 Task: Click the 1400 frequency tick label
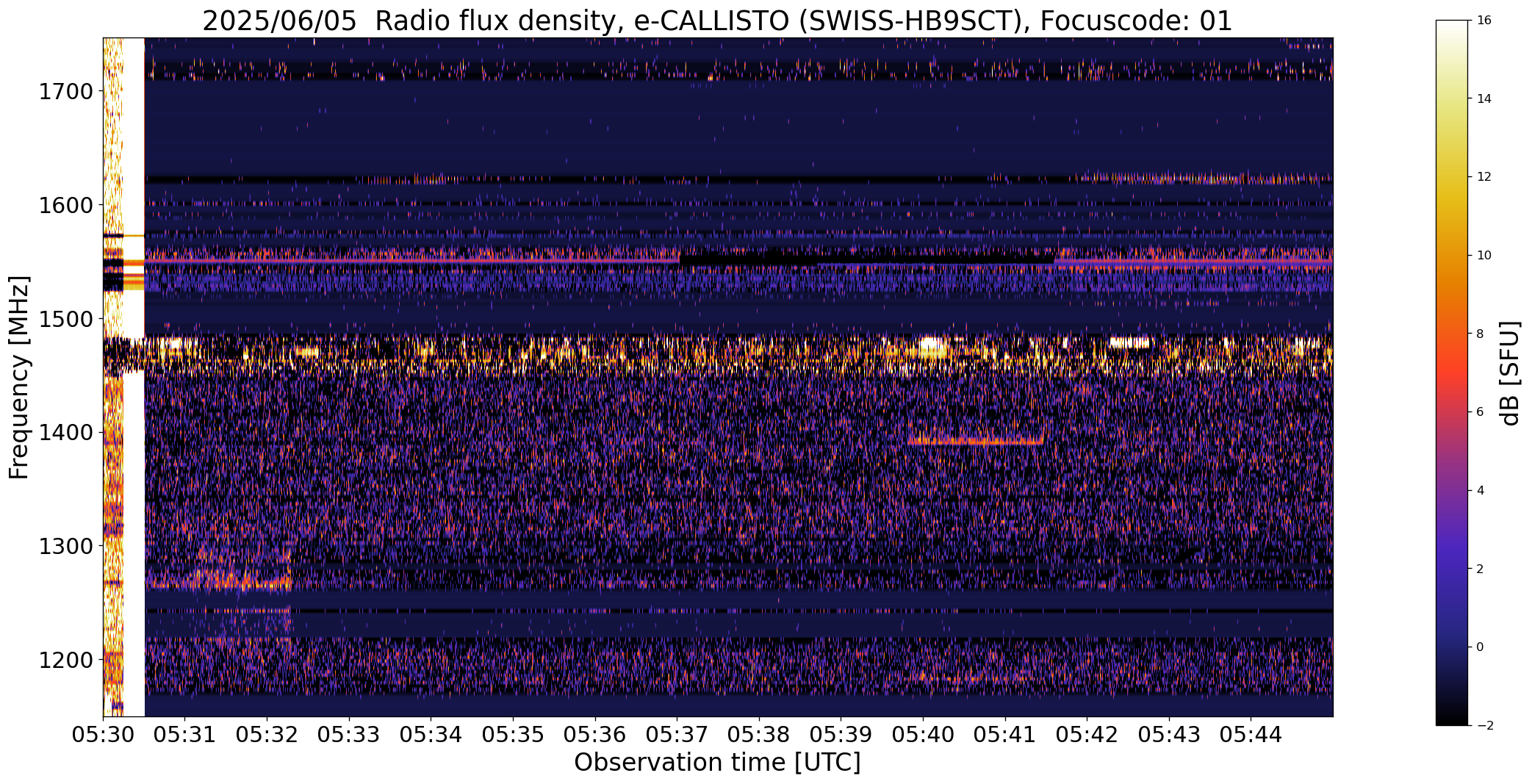click(65, 432)
